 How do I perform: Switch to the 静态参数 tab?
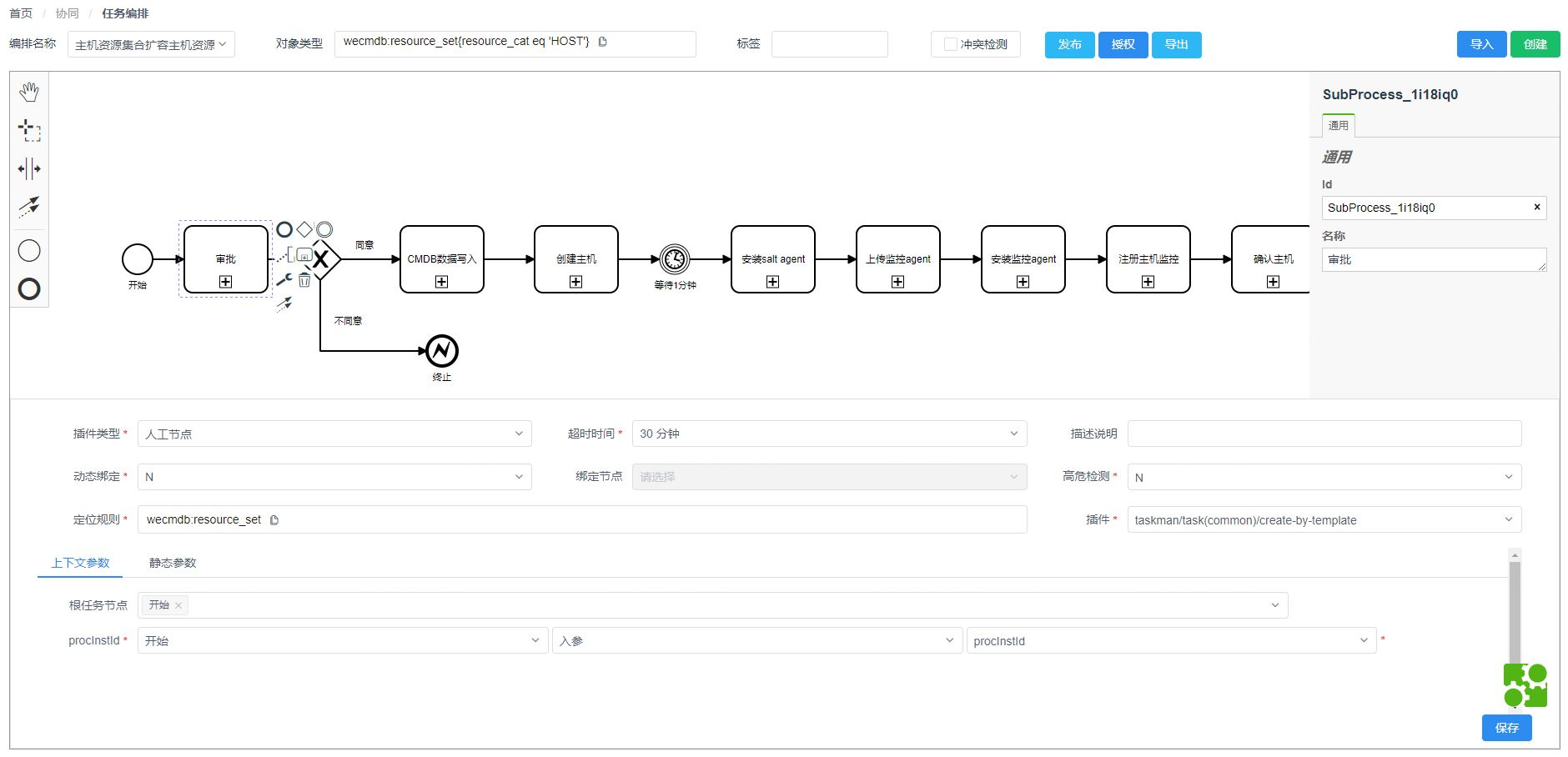pyautogui.click(x=173, y=563)
